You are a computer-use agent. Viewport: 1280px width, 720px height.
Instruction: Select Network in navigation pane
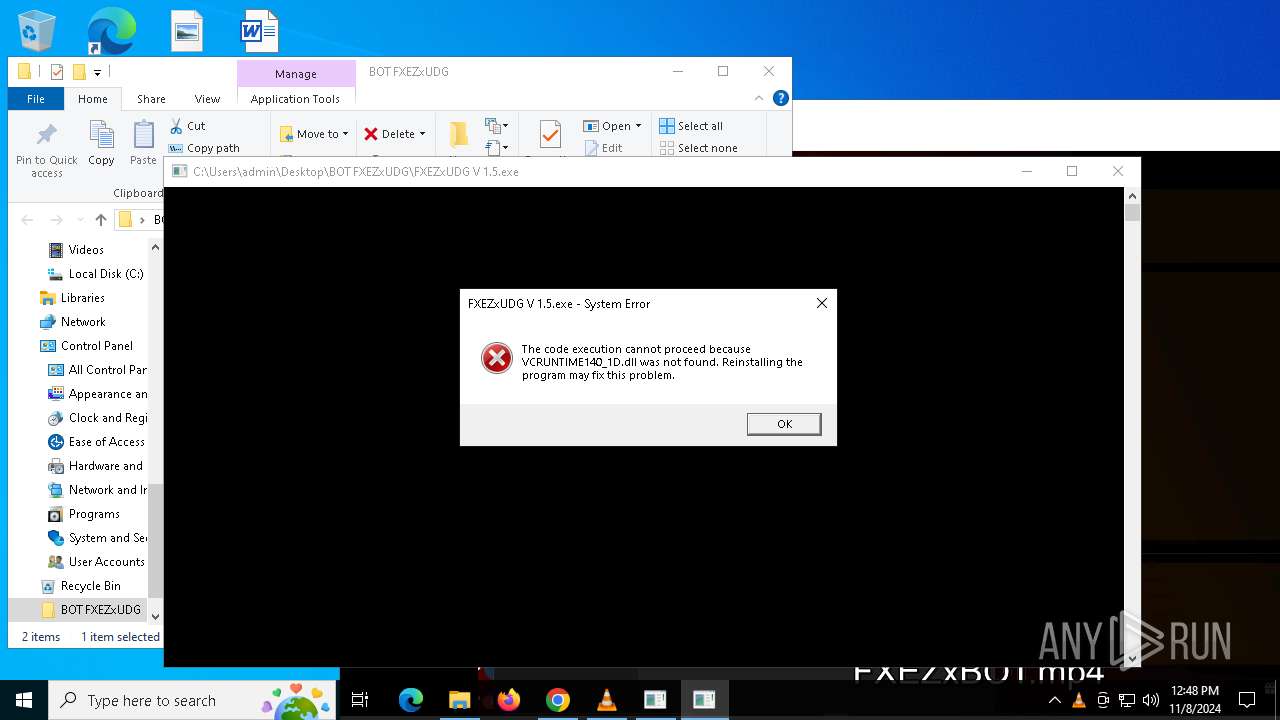[x=73, y=322]
